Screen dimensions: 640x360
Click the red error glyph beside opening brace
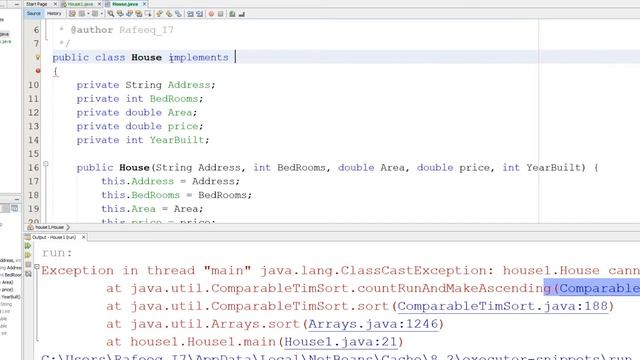click(38, 71)
